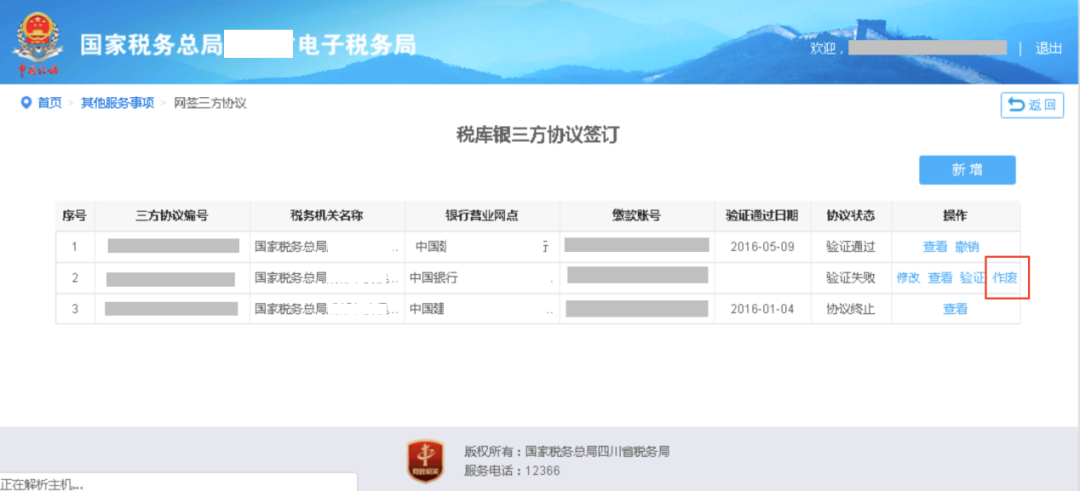Click the 税务机关名称 column header
This screenshot has height=491, width=1080.
[x=327, y=216]
